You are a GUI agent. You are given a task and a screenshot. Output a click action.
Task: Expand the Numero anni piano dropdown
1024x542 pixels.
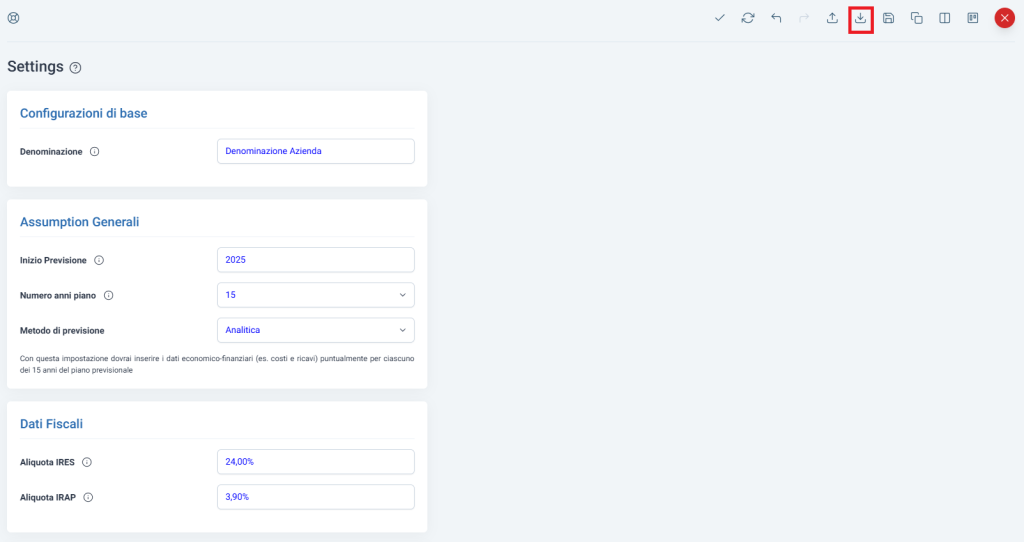coord(315,295)
